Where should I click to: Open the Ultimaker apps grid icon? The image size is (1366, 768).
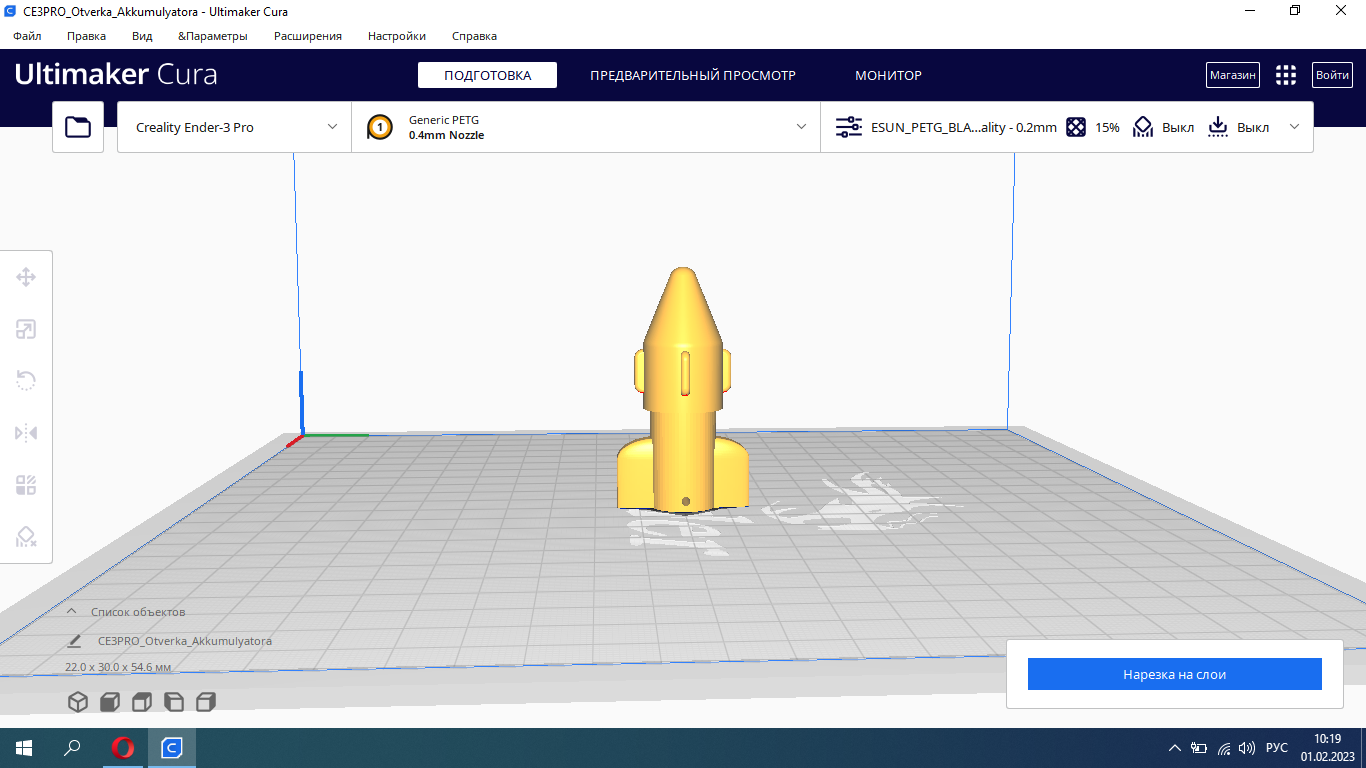tap(1286, 75)
